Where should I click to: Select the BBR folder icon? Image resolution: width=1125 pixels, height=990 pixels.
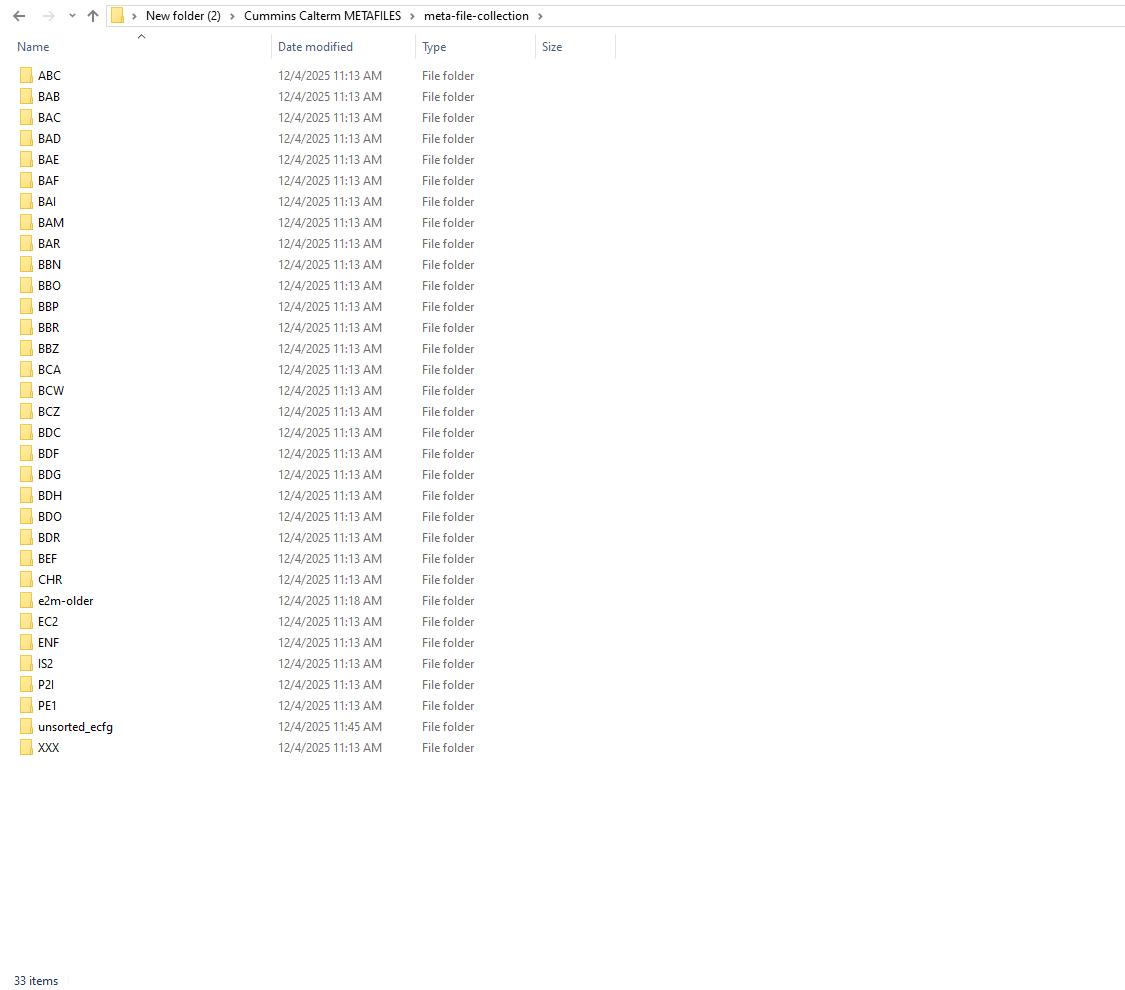[27, 327]
